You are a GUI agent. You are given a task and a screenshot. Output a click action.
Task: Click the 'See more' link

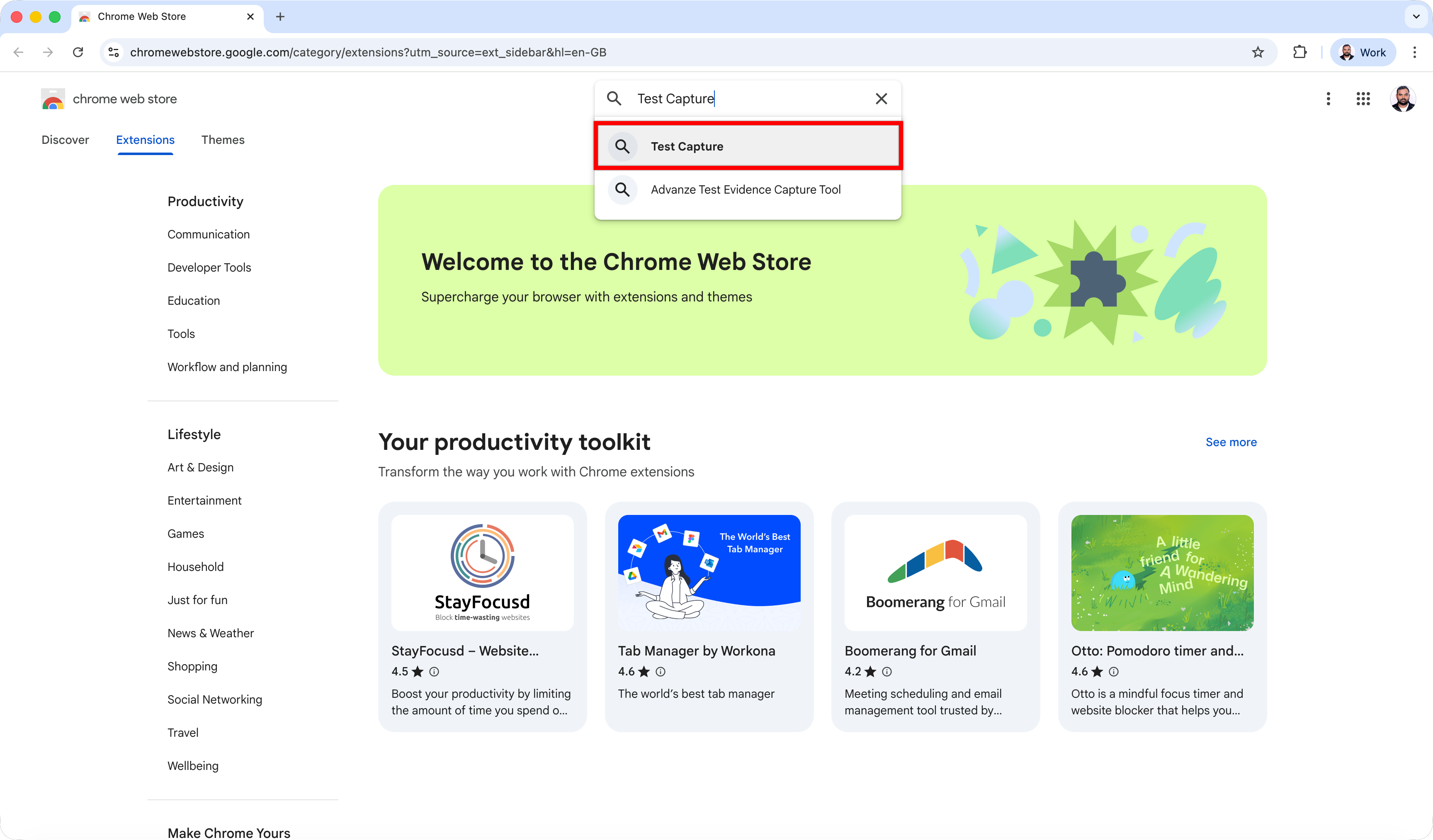(1231, 442)
